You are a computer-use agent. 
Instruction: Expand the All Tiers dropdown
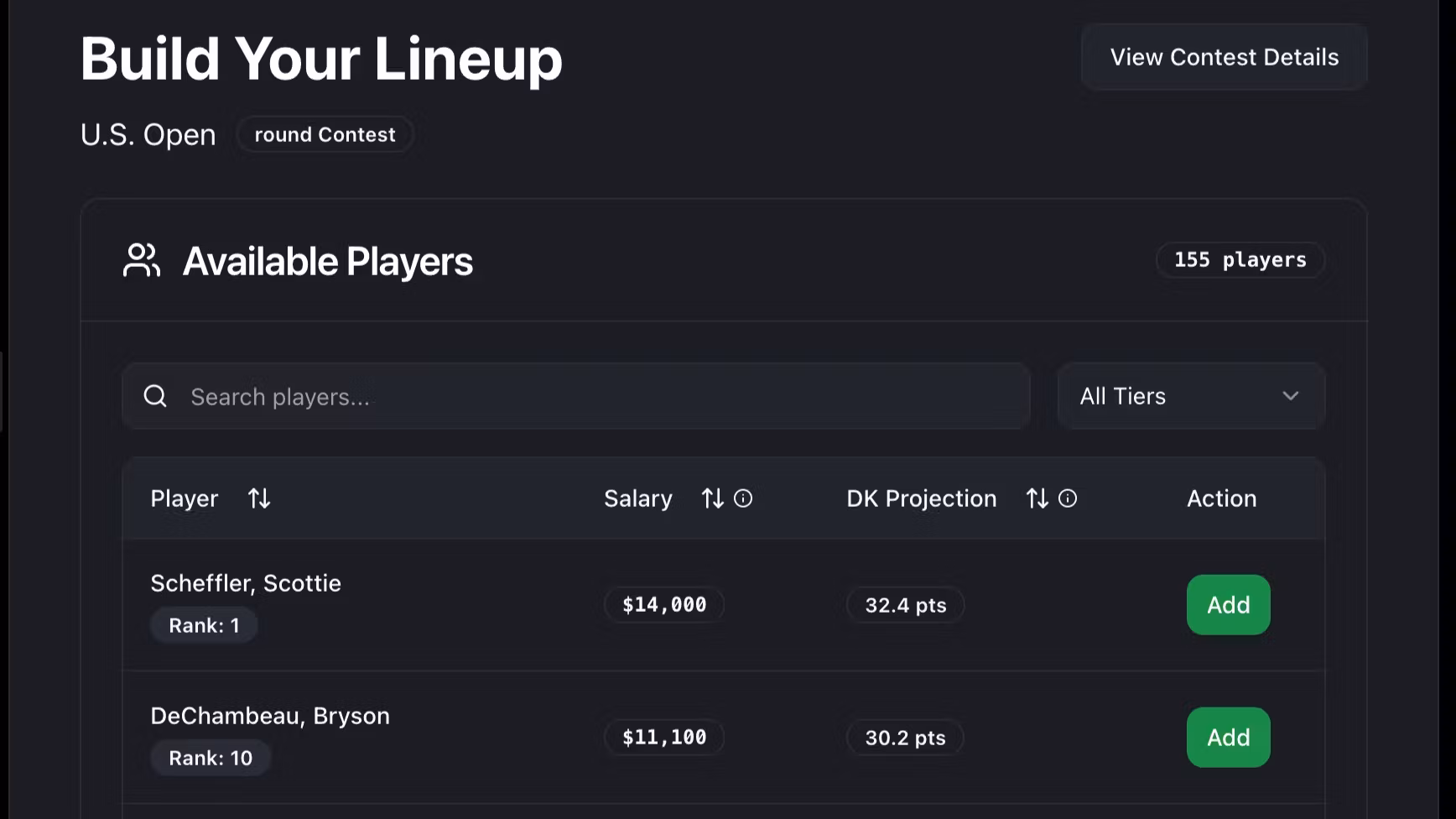(1190, 396)
